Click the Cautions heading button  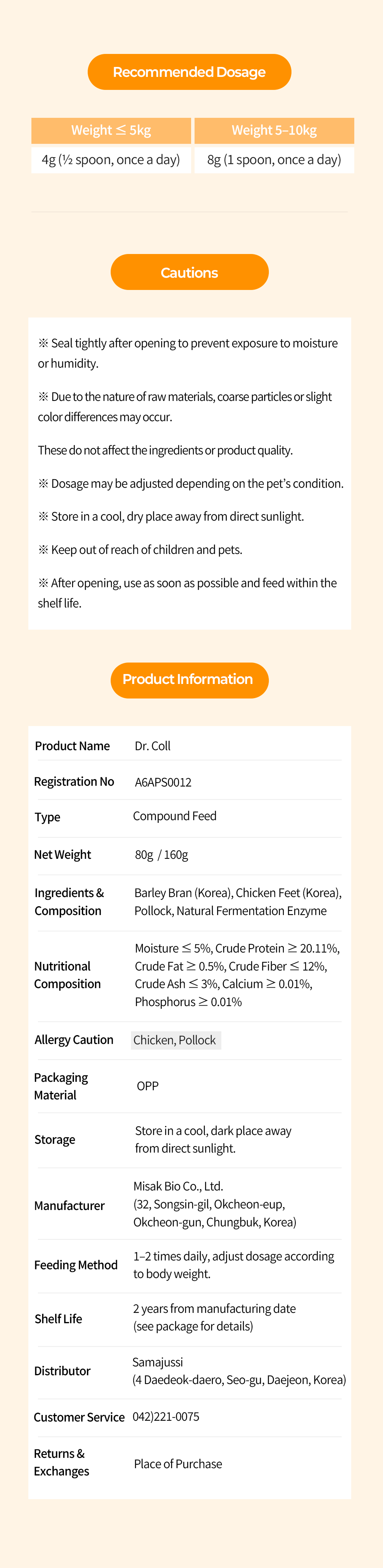pos(189,272)
